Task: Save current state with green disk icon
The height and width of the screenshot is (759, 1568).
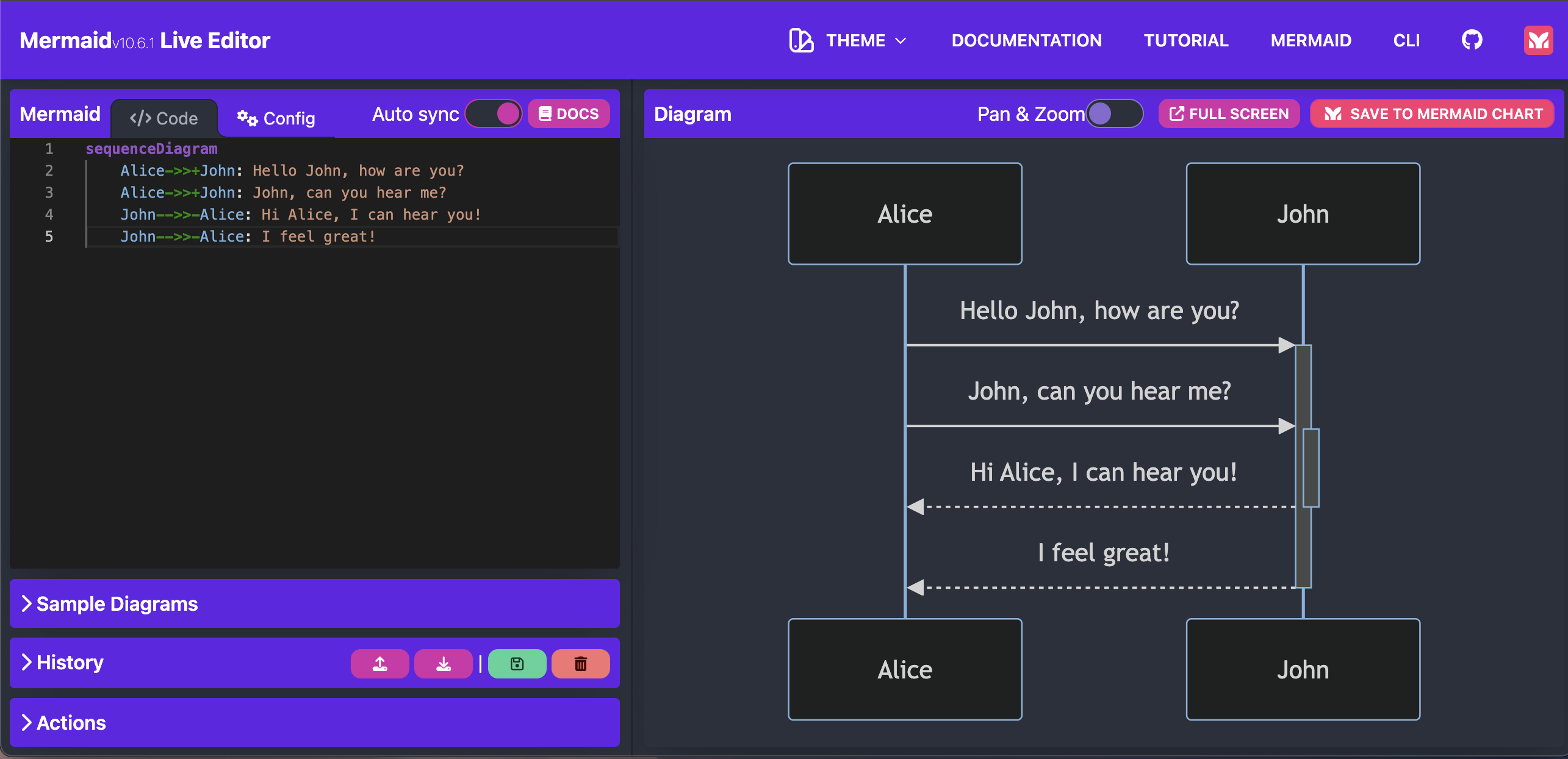Action: point(517,664)
